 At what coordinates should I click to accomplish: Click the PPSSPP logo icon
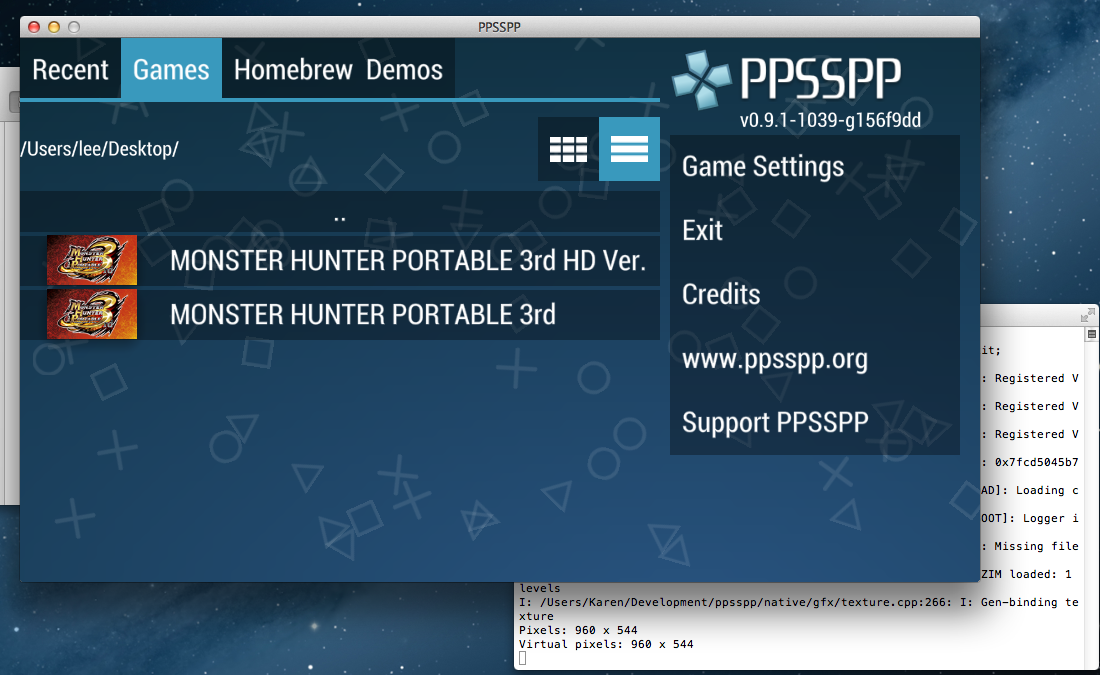pyautogui.click(x=701, y=80)
